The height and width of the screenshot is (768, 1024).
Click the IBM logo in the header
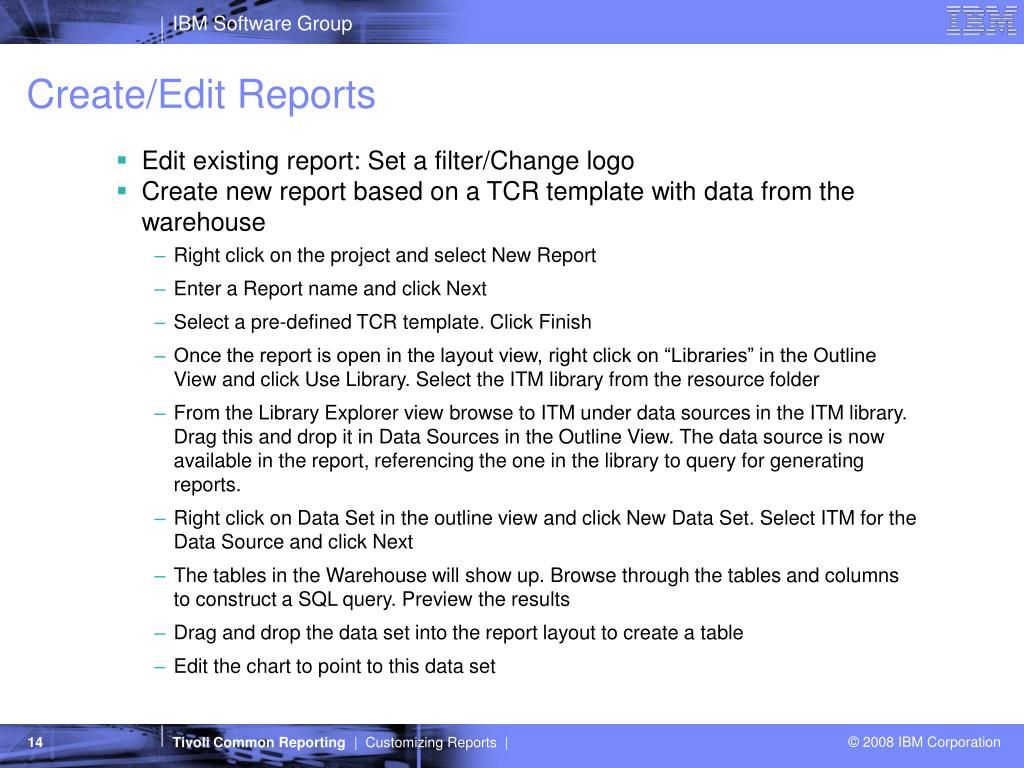(x=981, y=21)
